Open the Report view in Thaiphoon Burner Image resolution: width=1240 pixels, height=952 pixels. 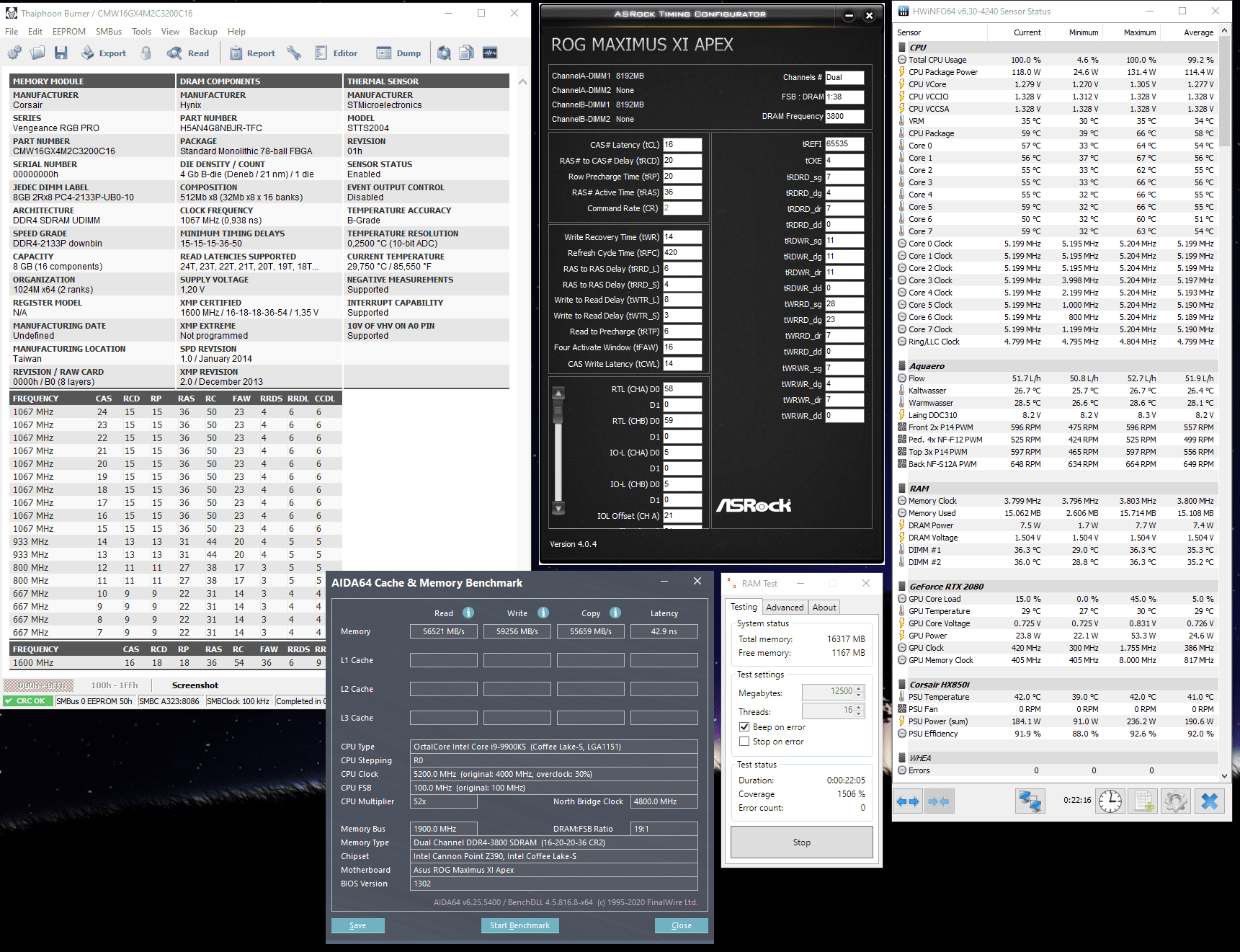(x=252, y=53)
